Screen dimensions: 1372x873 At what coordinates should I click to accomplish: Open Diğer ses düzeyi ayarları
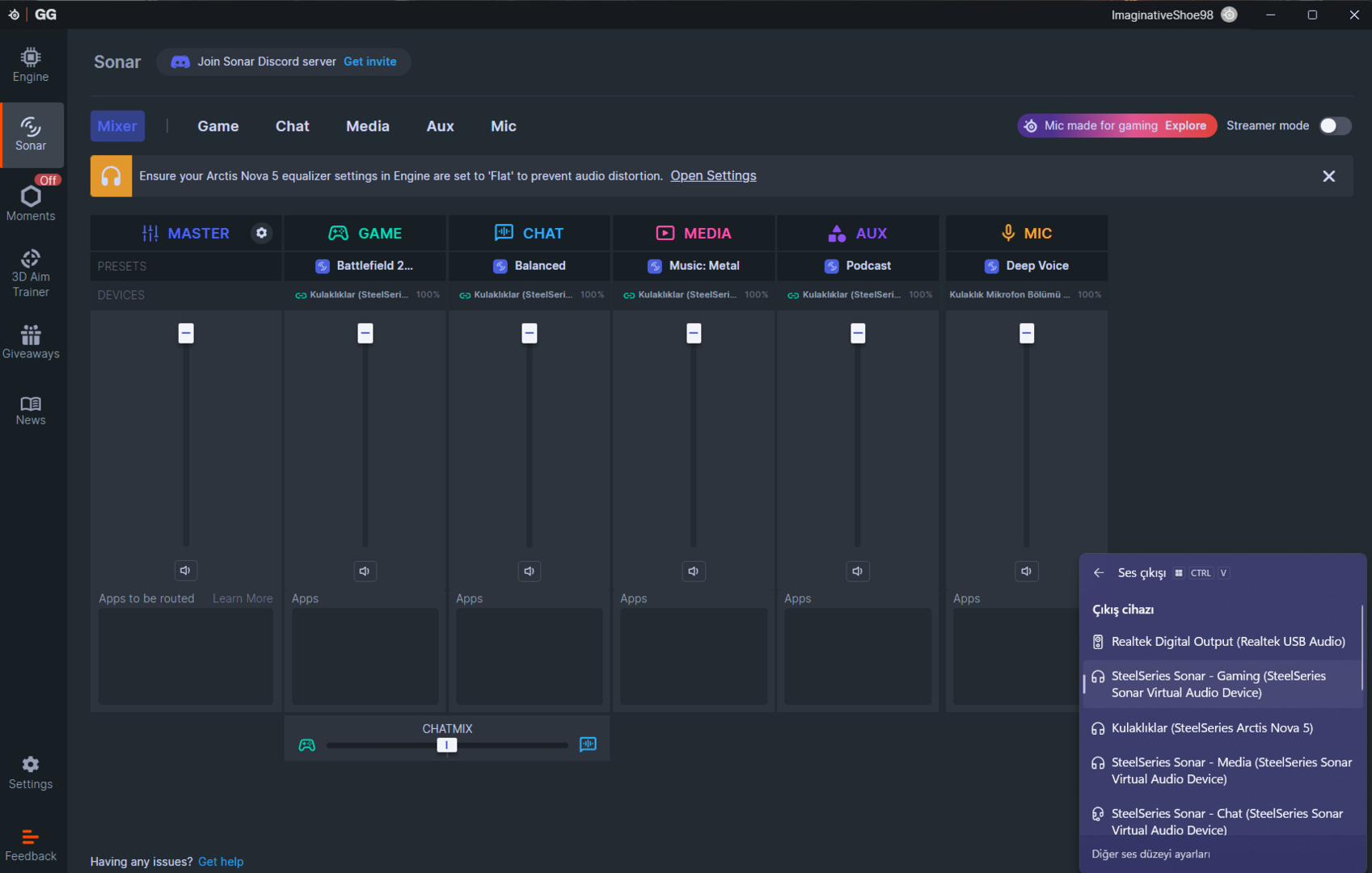click(x=1150, y=854)
